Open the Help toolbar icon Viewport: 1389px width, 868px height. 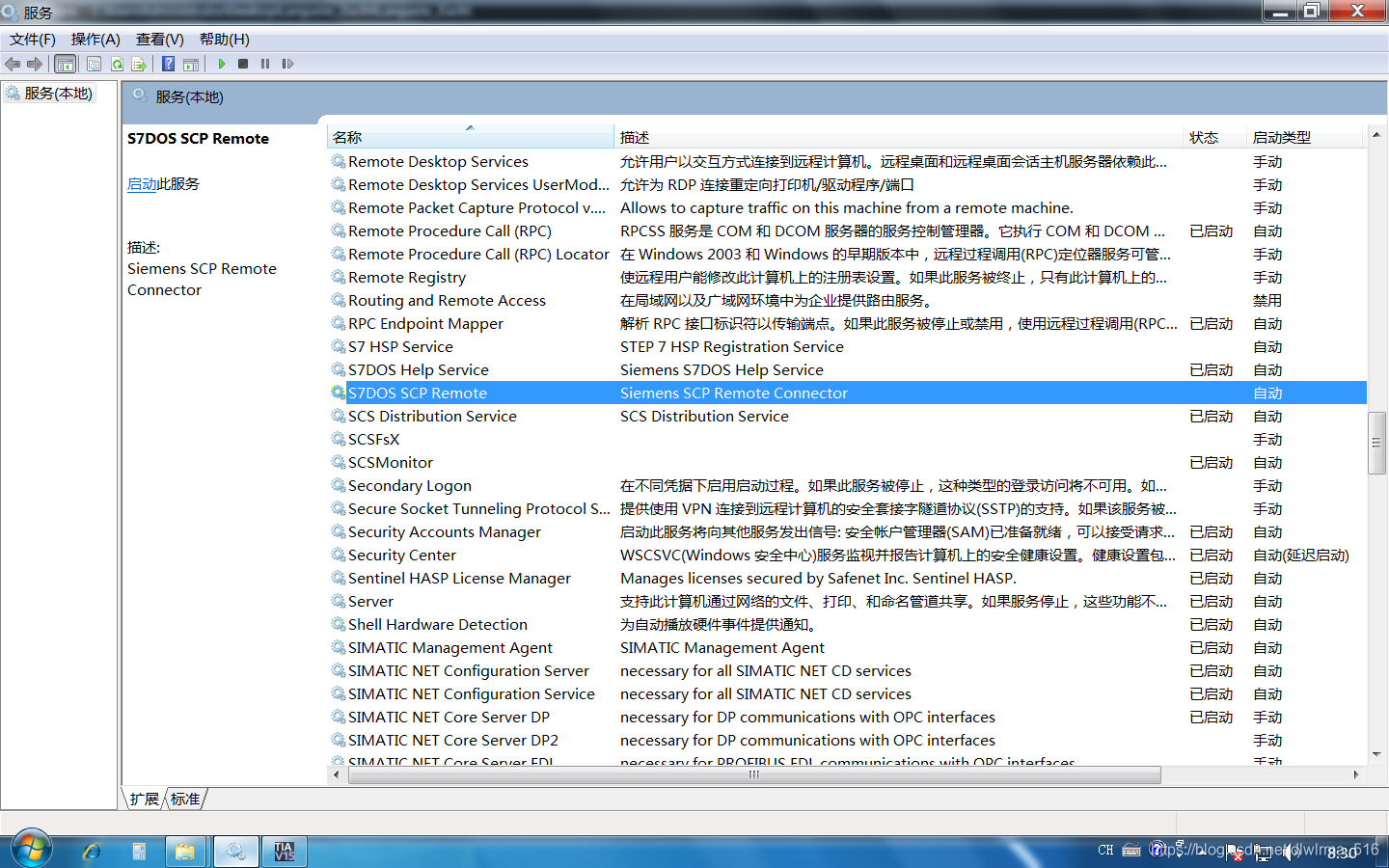click(x=169, y=64)
